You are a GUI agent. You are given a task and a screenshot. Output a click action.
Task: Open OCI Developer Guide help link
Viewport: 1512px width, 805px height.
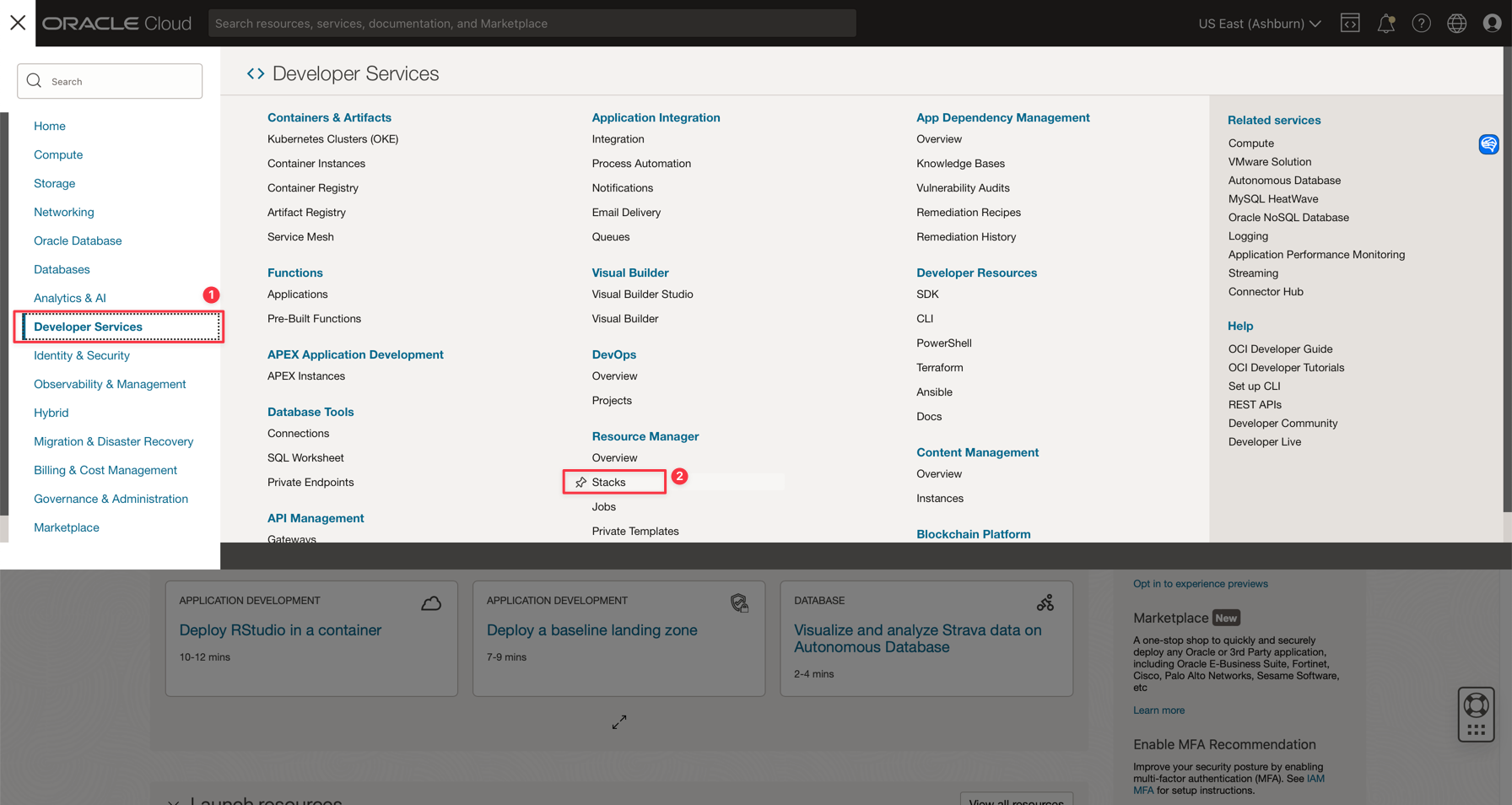point(1280,349)
